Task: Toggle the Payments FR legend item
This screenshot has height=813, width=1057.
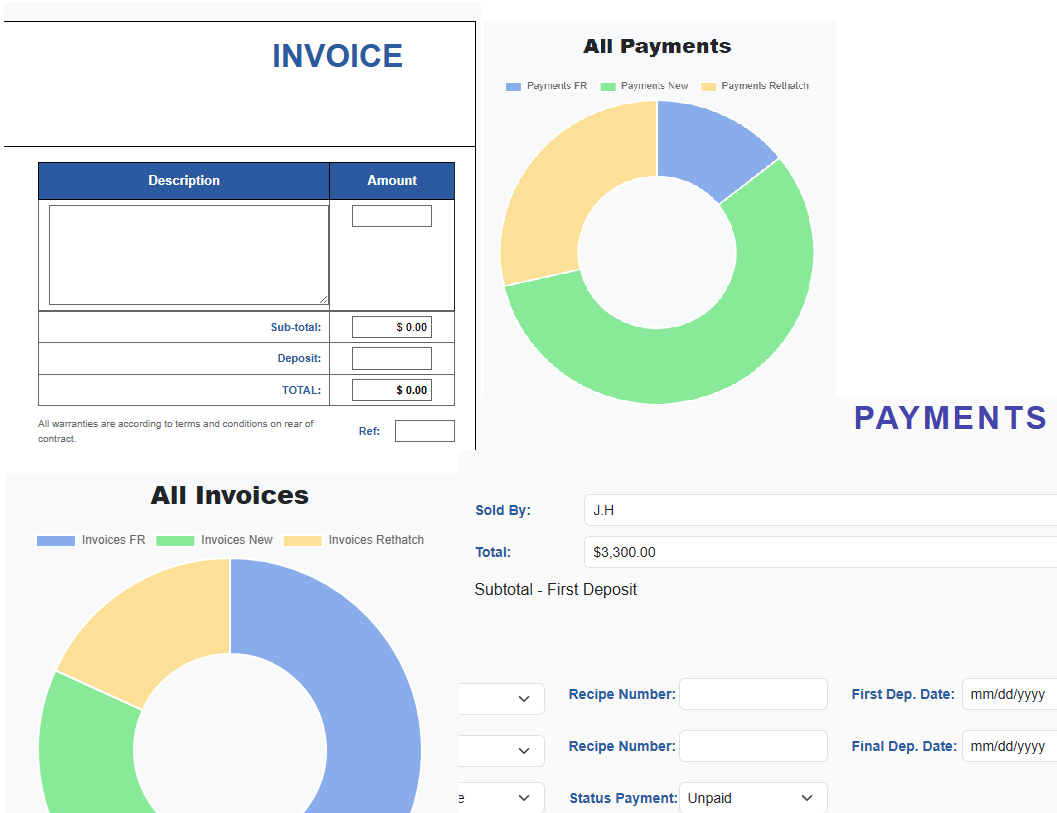Action: [x=547, y=86]
